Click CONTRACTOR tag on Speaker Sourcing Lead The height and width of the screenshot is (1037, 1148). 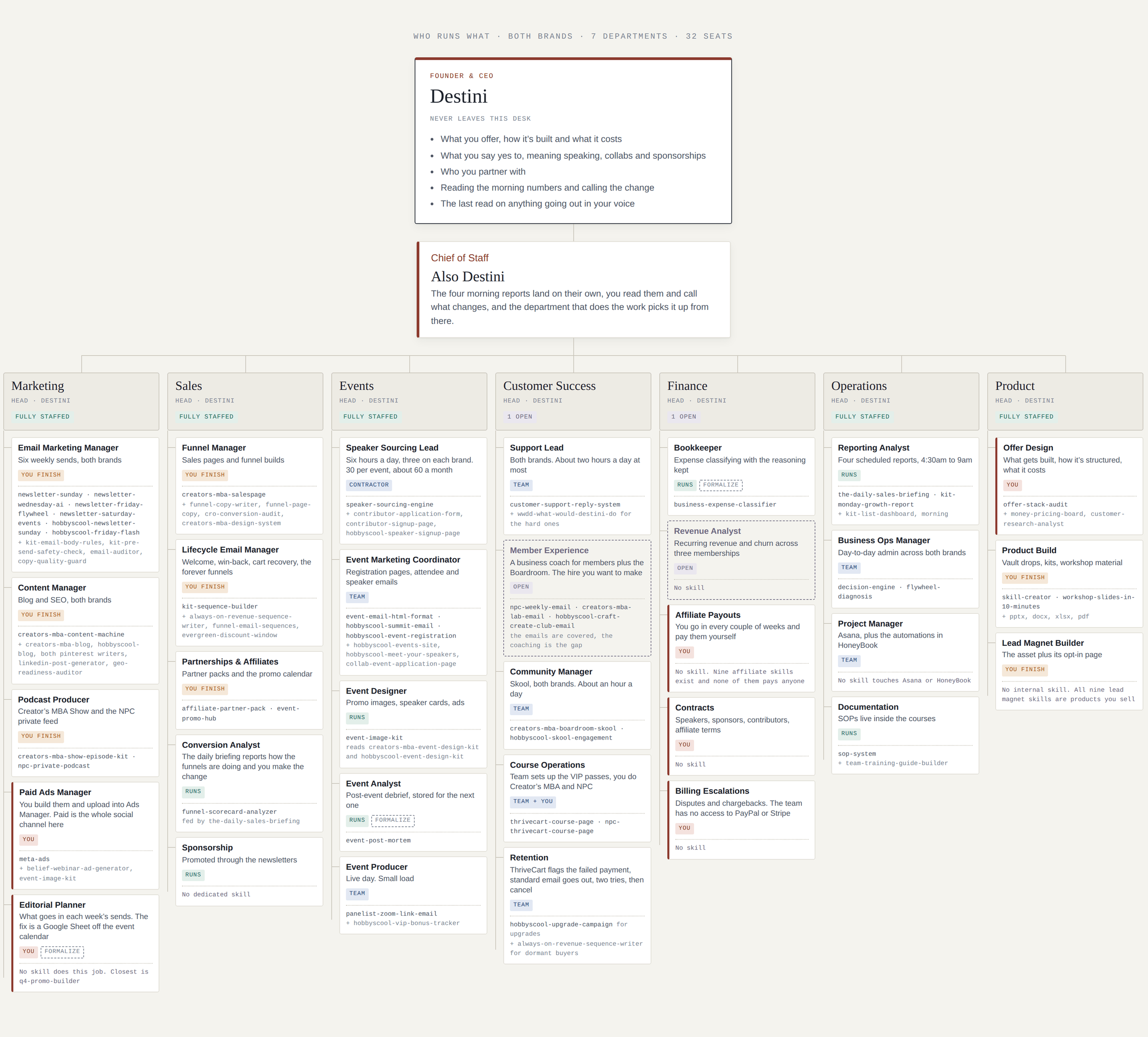pos(369,485)
